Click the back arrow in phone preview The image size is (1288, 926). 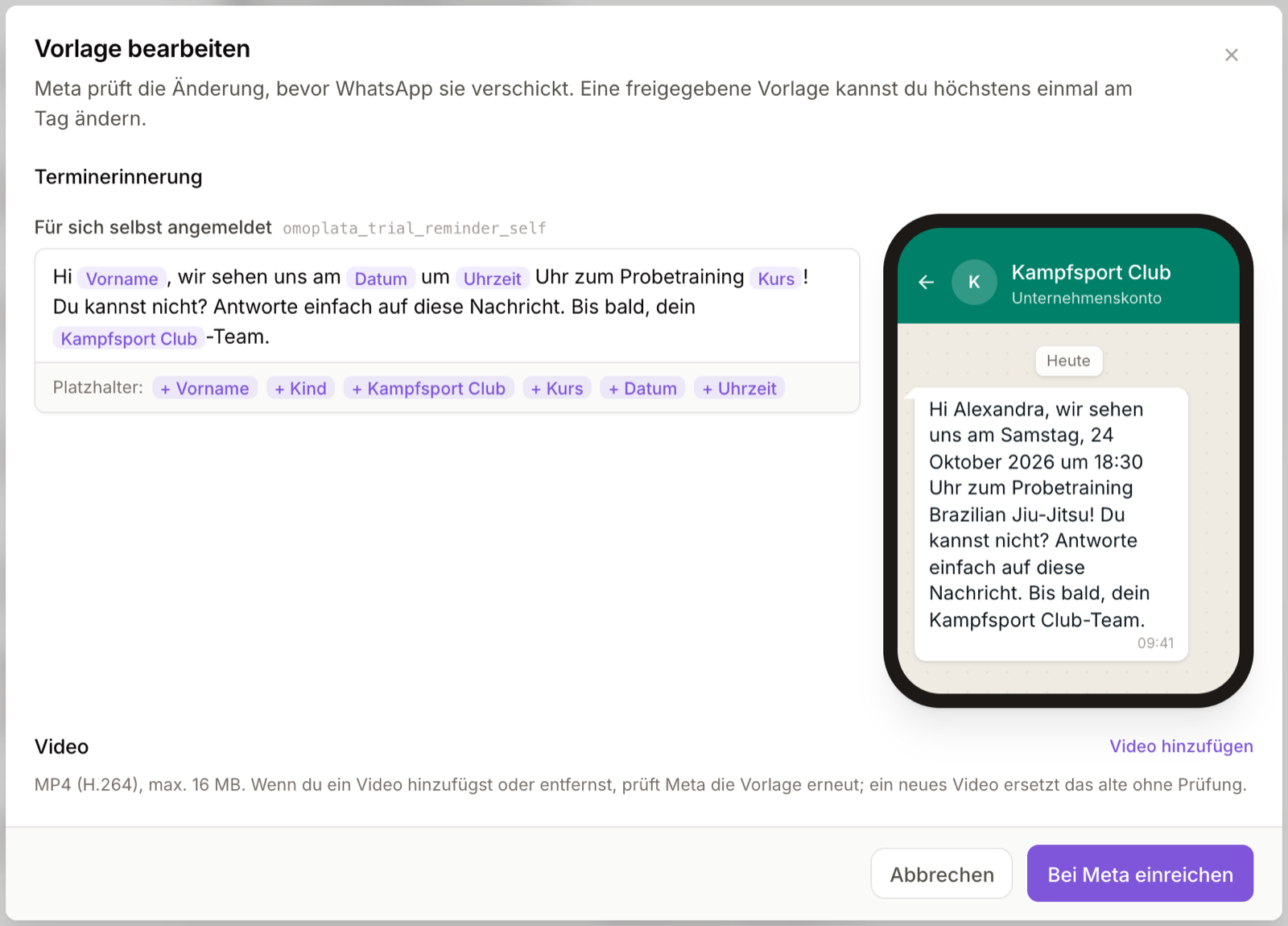(x=927, y=282)
